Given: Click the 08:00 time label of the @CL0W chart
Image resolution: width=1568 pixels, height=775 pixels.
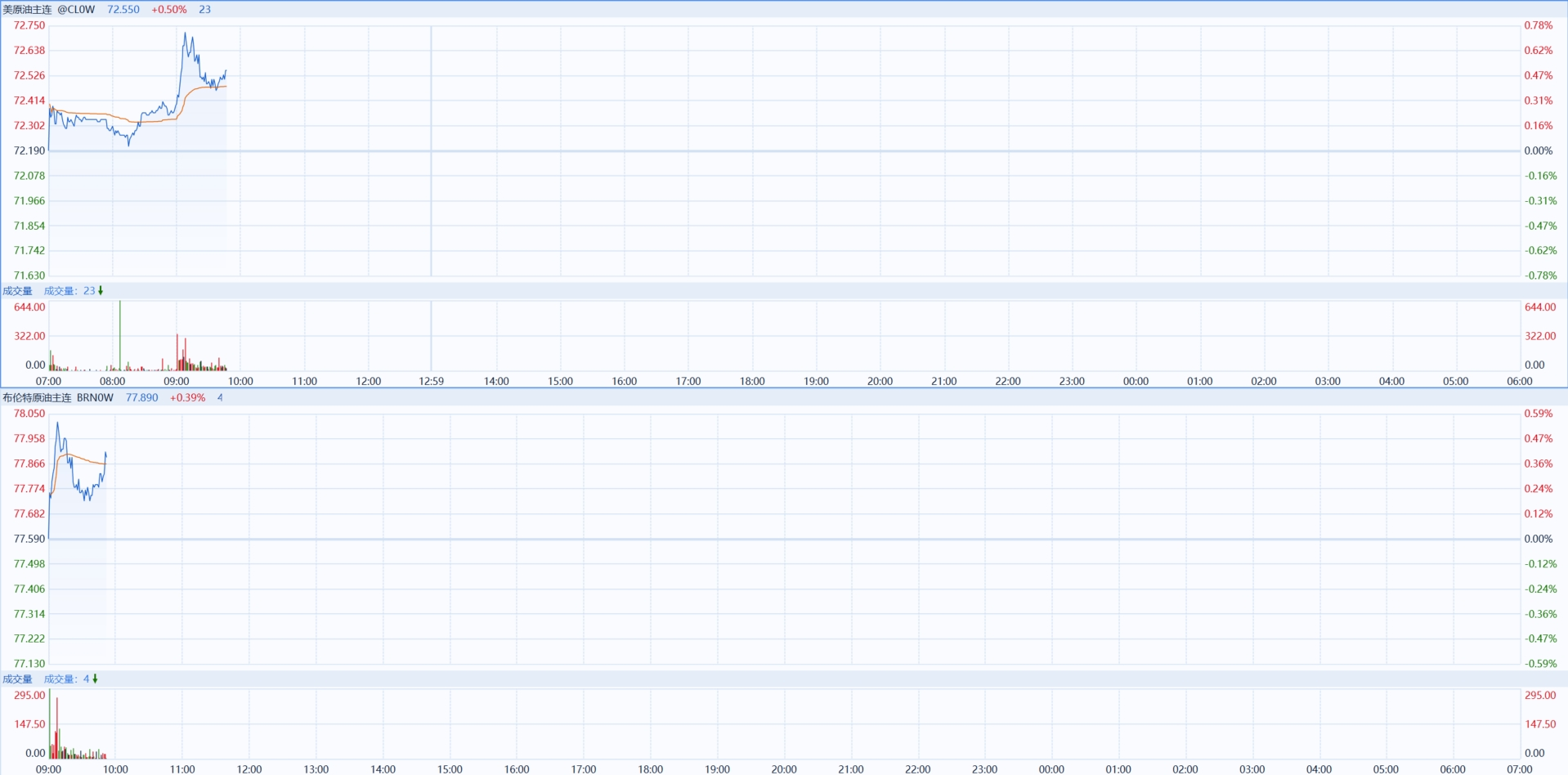Looking at the screenshot, I should 113,382.
